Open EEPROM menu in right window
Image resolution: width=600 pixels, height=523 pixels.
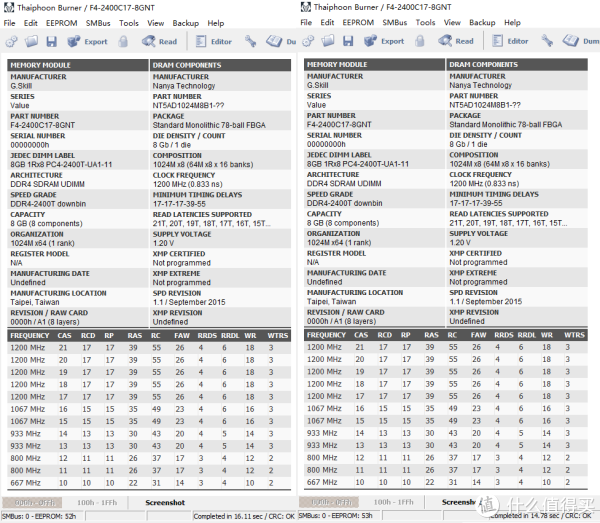coord(358,23)
